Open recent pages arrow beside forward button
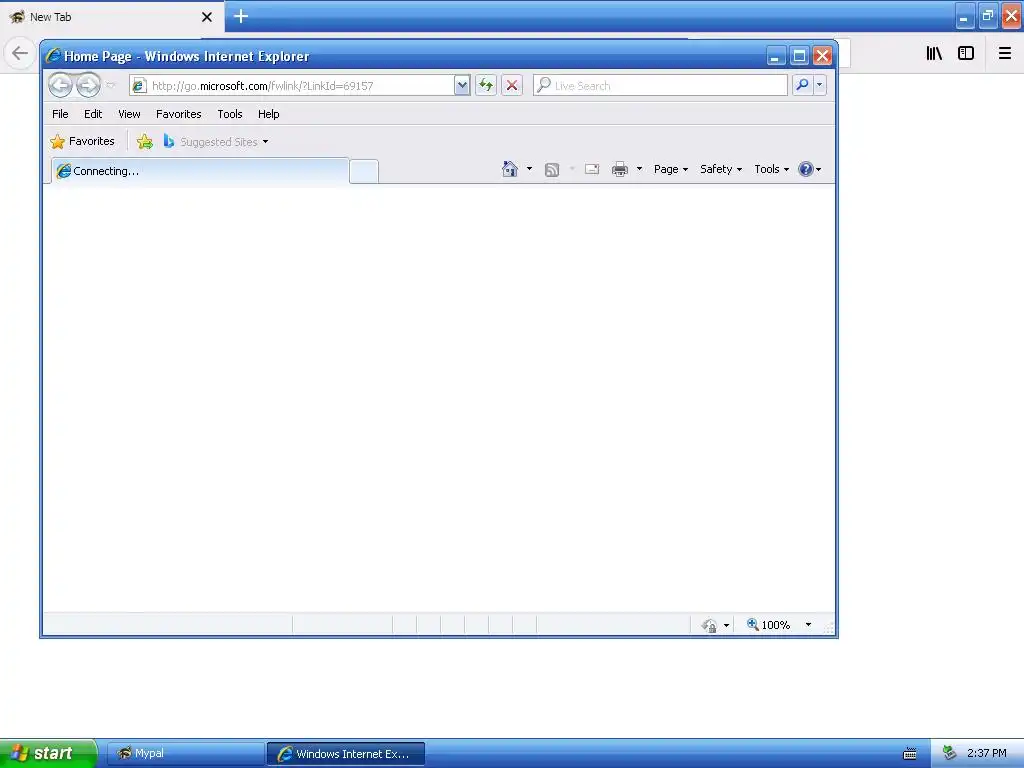This screenshot has width=1024, height=768. (x=110, y=85)
